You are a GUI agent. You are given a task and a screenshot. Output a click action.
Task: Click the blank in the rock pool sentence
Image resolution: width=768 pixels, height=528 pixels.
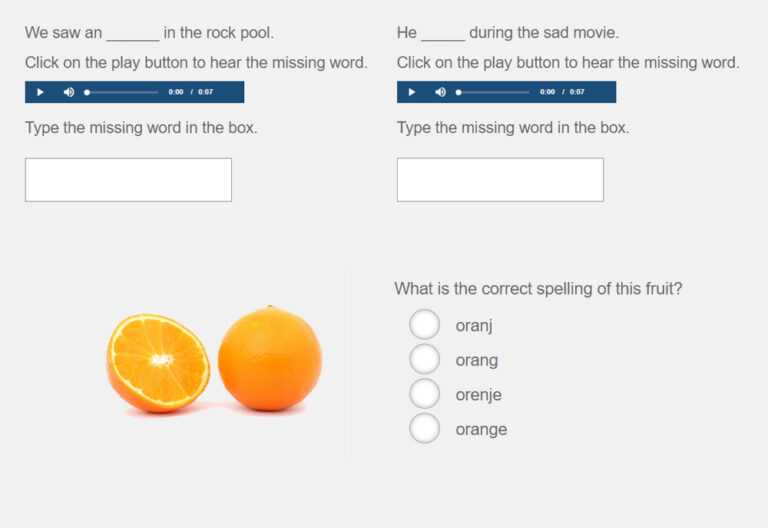point(133,35)
